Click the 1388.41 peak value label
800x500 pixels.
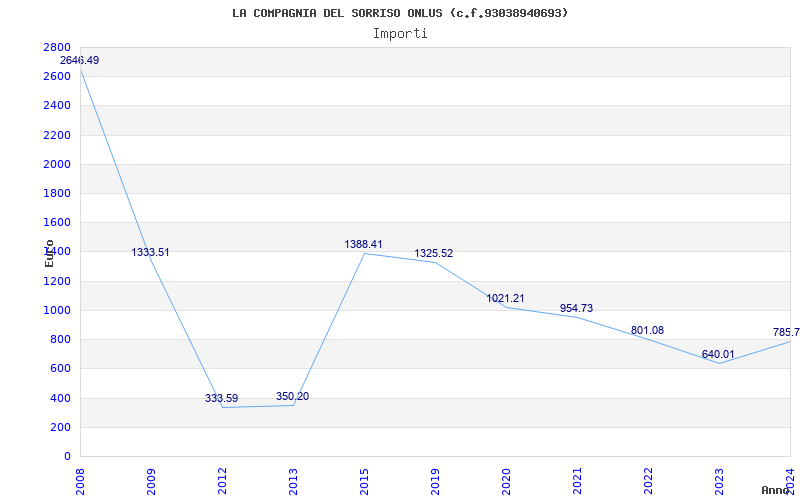click(x=363, y=244)
